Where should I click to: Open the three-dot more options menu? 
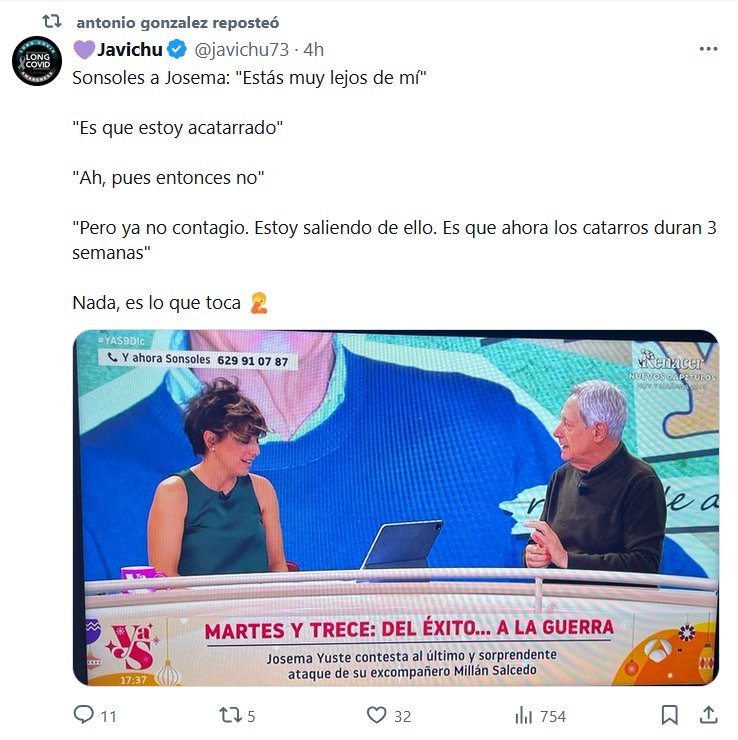tap(708, 49)
